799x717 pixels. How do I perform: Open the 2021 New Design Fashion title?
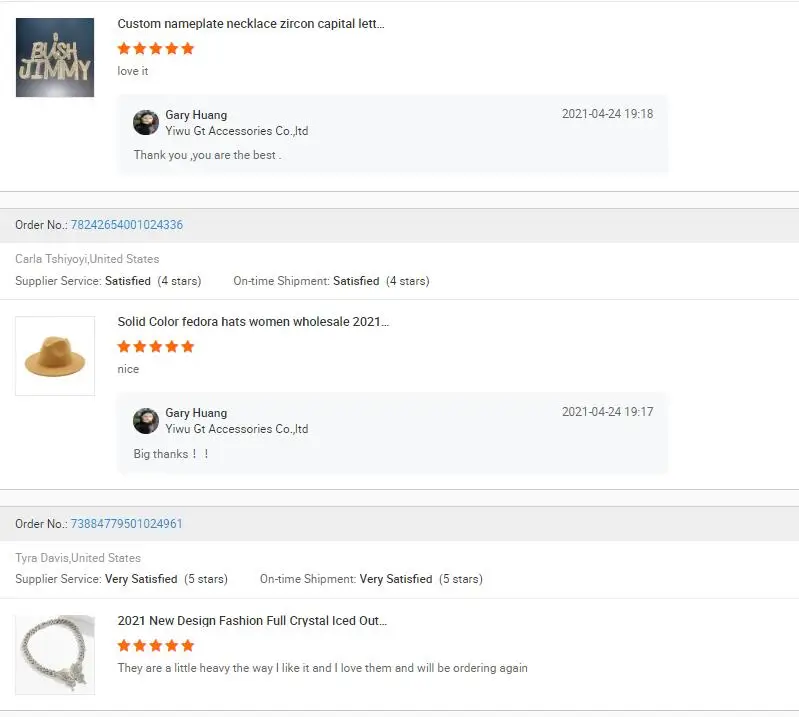[x=252, y=621]
